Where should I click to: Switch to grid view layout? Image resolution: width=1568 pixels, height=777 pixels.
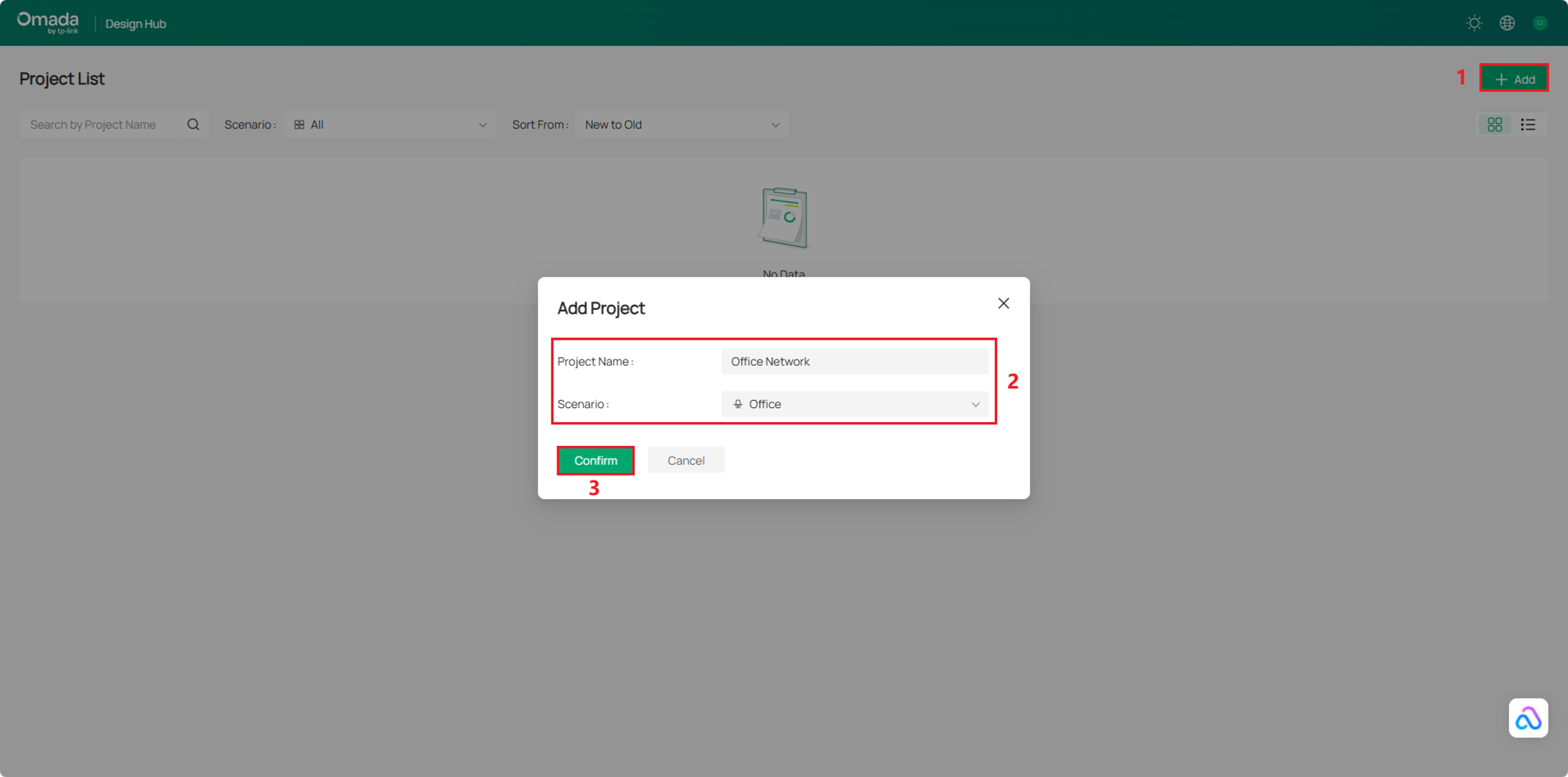click(x=1495, y=124)
